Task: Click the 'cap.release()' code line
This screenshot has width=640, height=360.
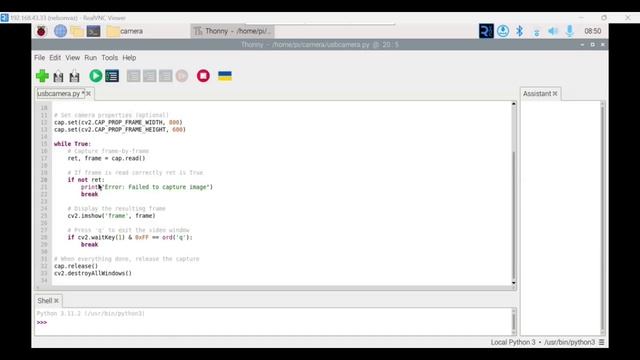Action: coord(76,266)
